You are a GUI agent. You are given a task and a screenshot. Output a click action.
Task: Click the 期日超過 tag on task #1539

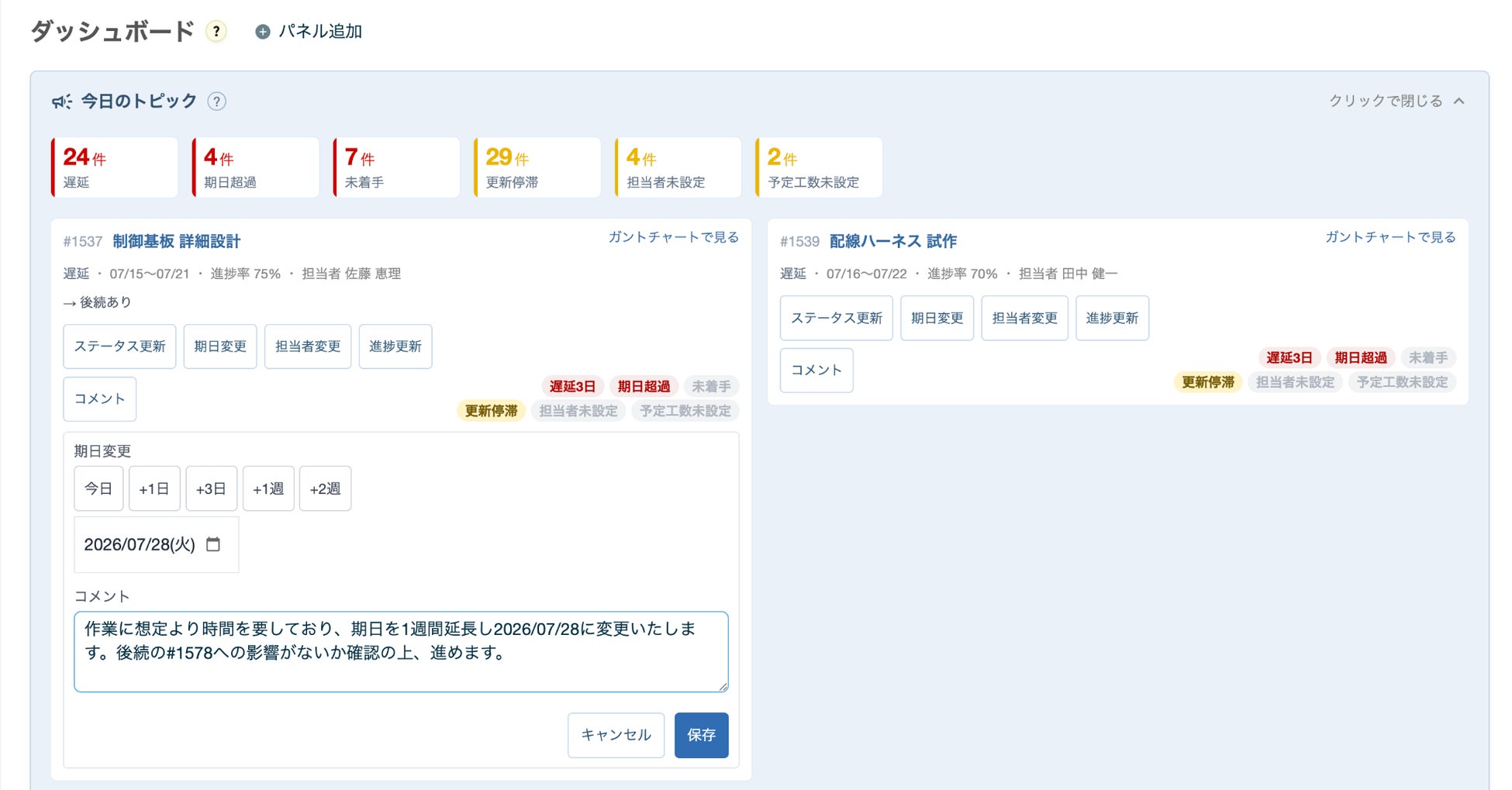pyautogui.click(x=1361, y=357)
